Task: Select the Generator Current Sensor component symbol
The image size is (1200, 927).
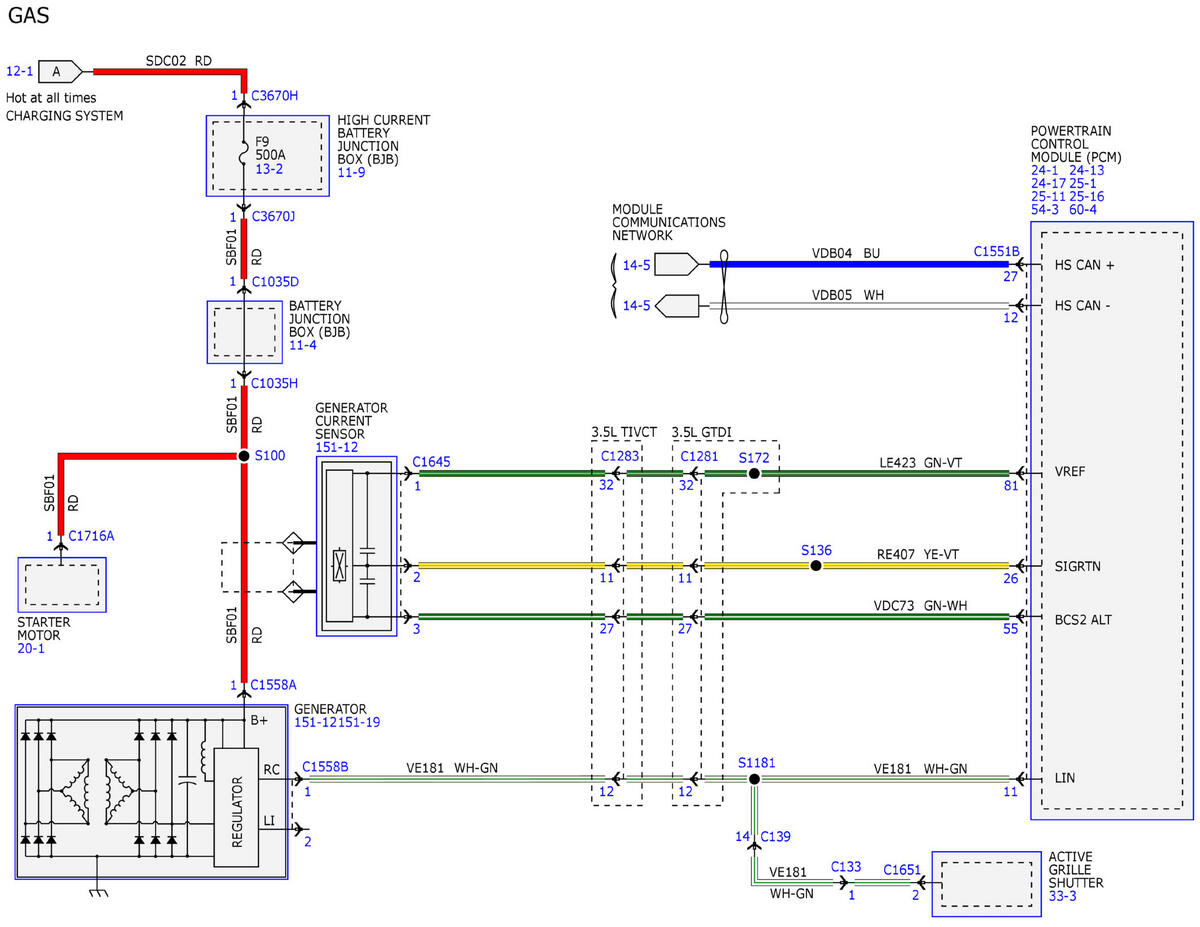Action: pyautogui.click(x=357, y=547)
